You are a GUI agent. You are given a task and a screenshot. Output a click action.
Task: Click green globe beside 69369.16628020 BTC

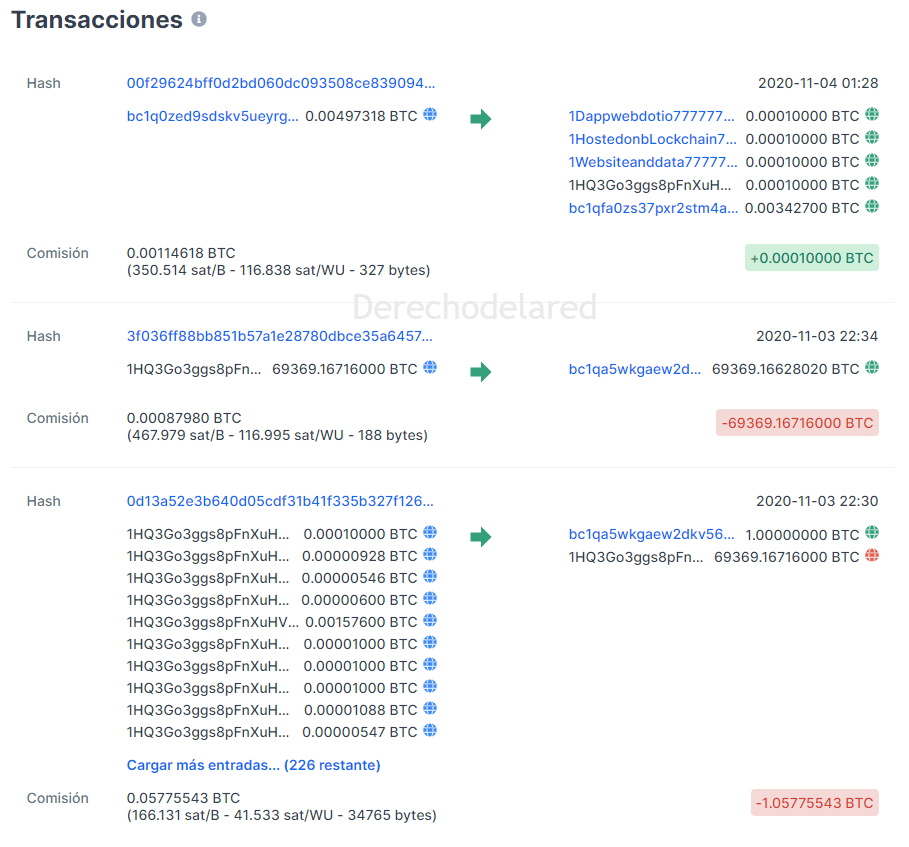(x=872, y=368)
